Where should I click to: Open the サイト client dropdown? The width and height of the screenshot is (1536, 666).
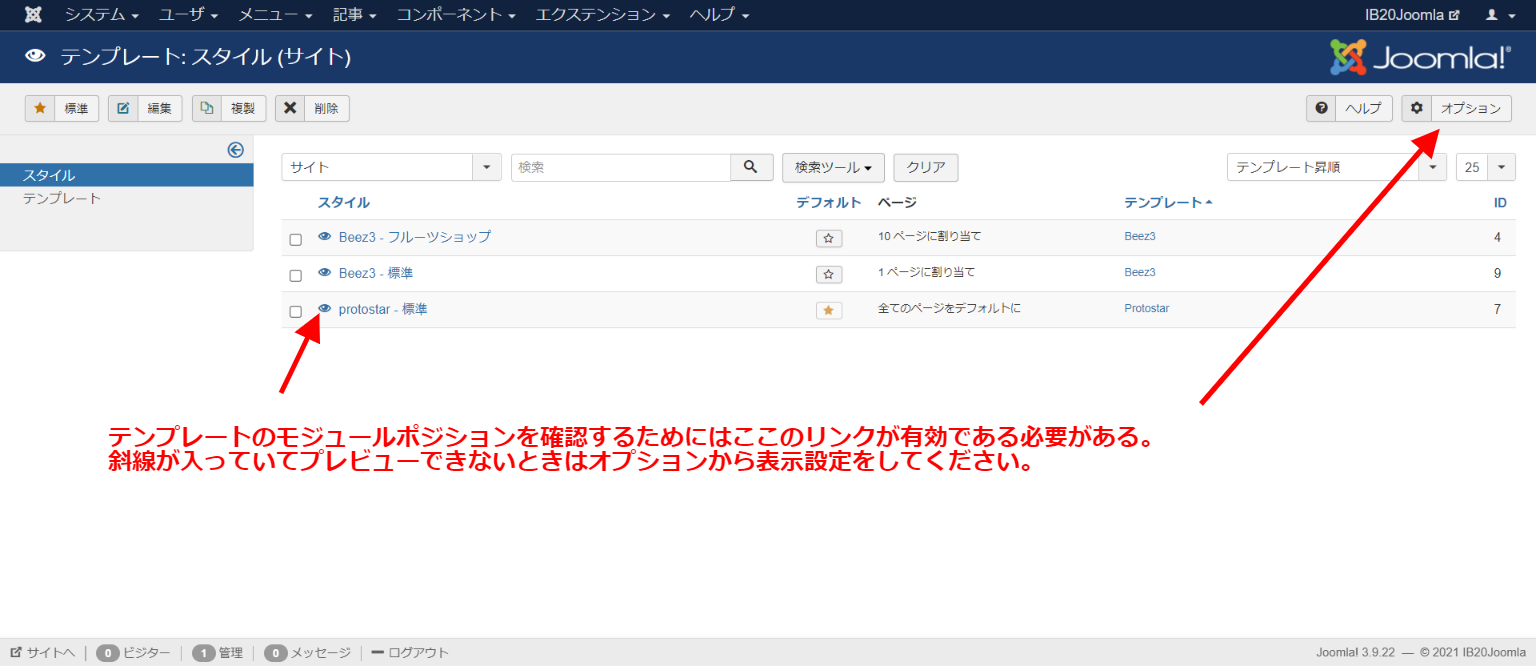[391, 167]
